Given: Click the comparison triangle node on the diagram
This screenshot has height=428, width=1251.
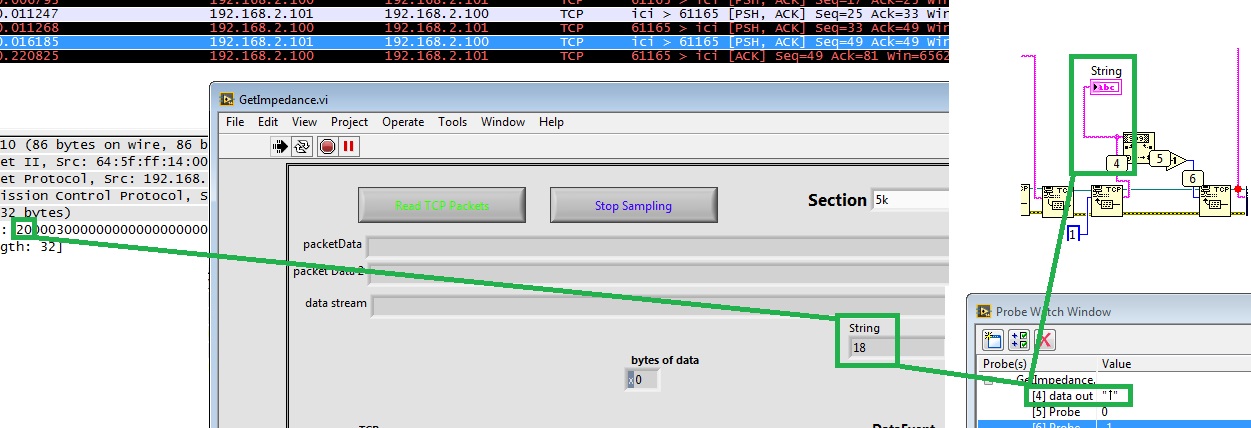Looking at the screenshot, I should point(1179,159).
